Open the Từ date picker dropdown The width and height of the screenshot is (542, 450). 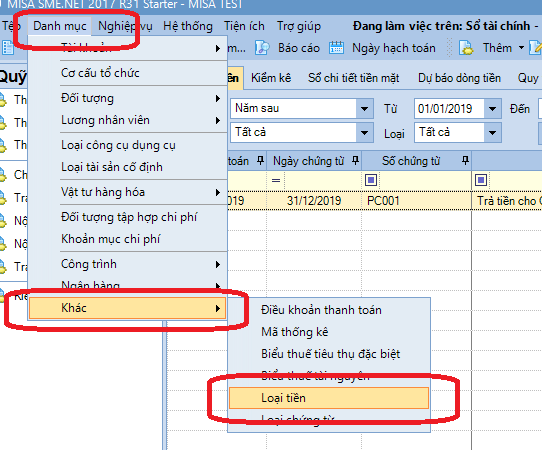(x=492, y=109)
